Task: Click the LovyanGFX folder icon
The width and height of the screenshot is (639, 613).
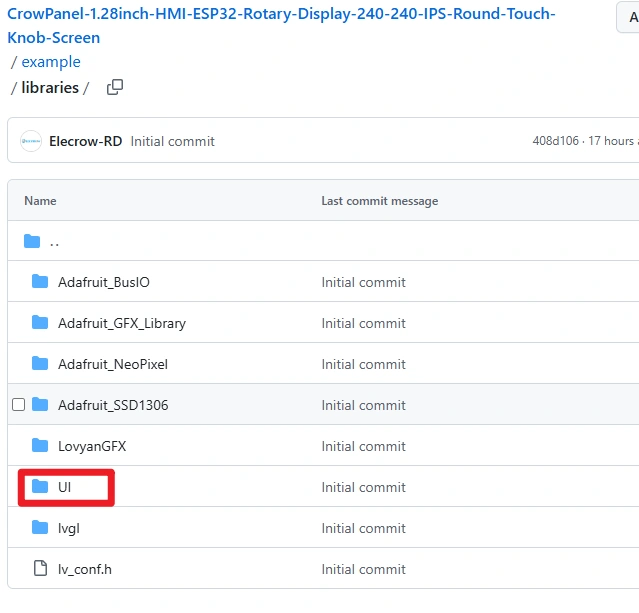Action: click(40, 446)
